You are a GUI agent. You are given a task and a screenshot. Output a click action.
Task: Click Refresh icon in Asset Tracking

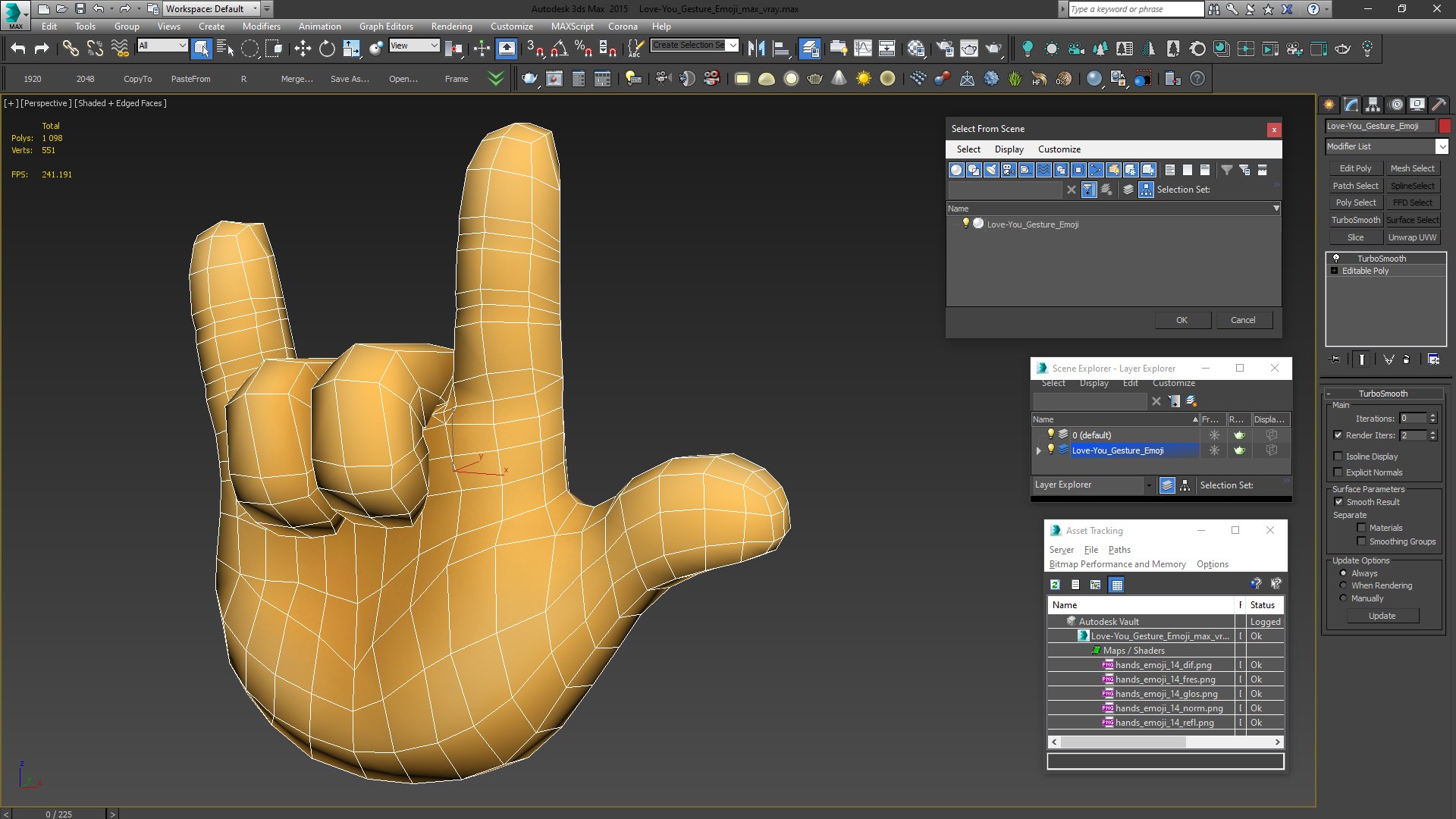(1055, 585)
